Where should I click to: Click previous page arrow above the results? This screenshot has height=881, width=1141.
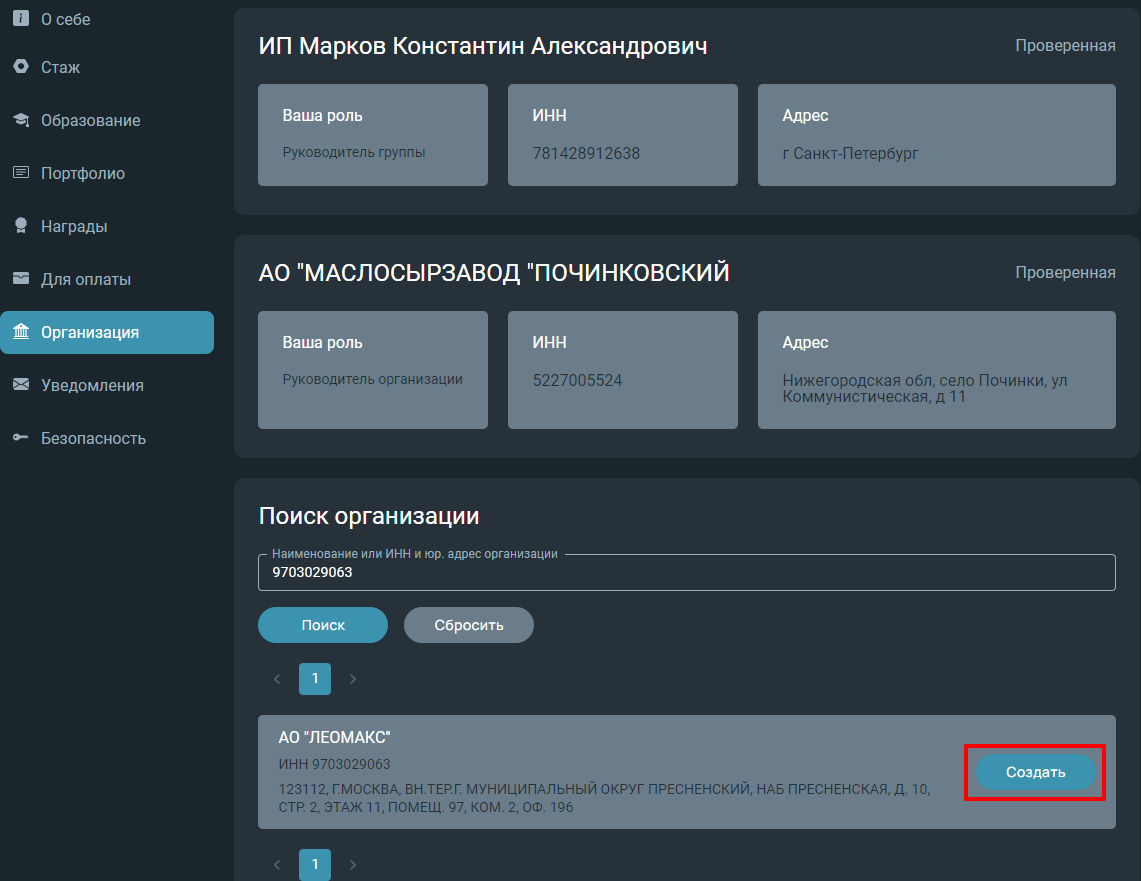coord(277,679)
